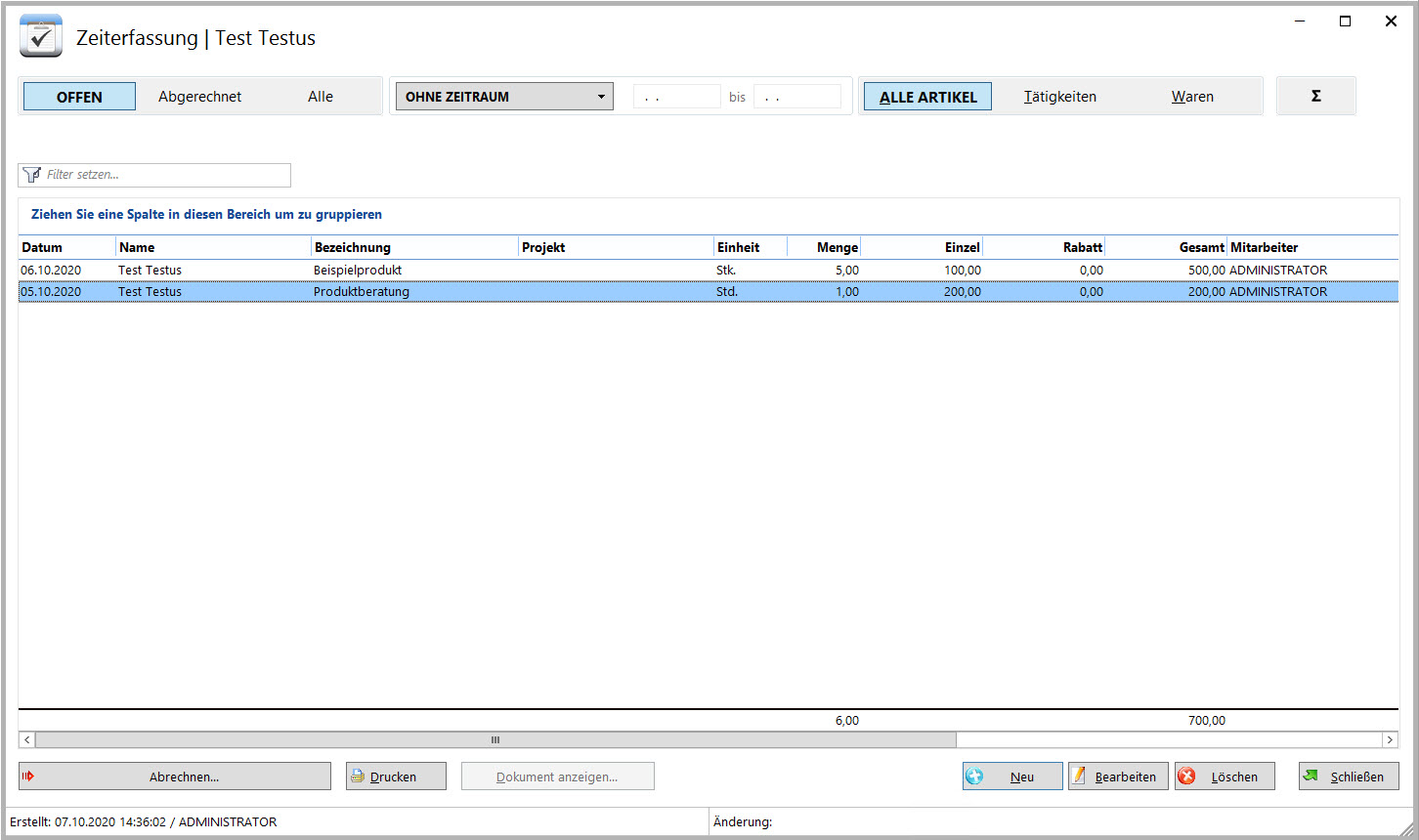Sort by the Gesamt column header
The image size is (1419, 840).
(x=1201, y=247)
